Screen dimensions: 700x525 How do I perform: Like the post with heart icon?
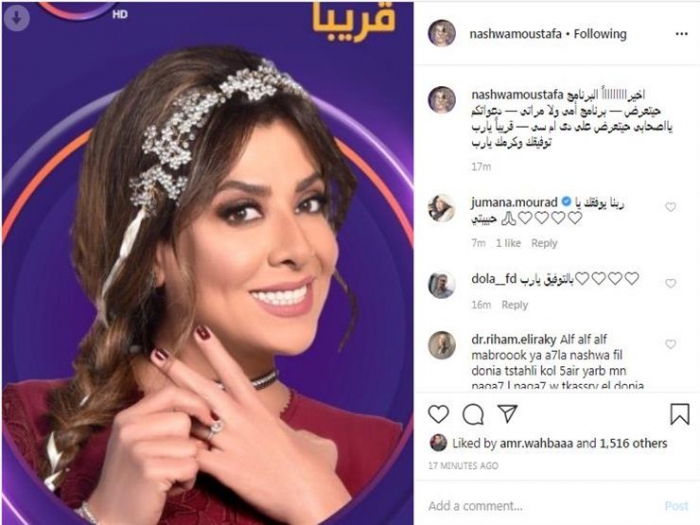pyautogui.click(x=438, y=414)
